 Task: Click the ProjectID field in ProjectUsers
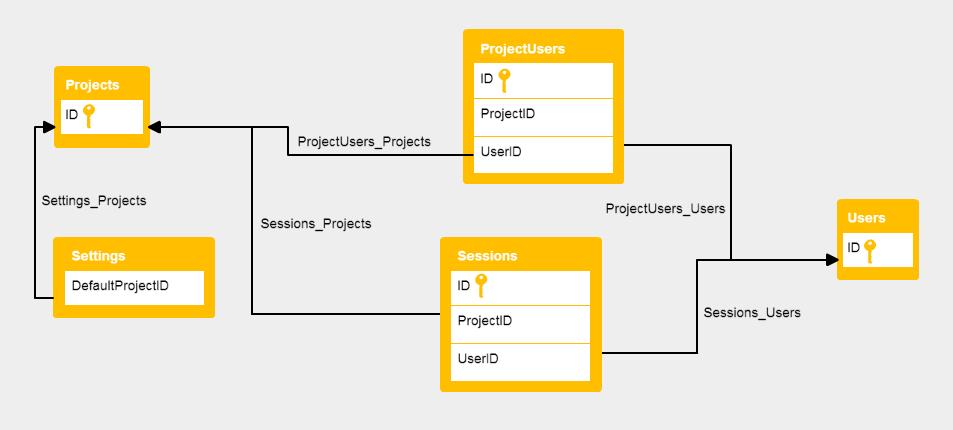coord(508,114)
